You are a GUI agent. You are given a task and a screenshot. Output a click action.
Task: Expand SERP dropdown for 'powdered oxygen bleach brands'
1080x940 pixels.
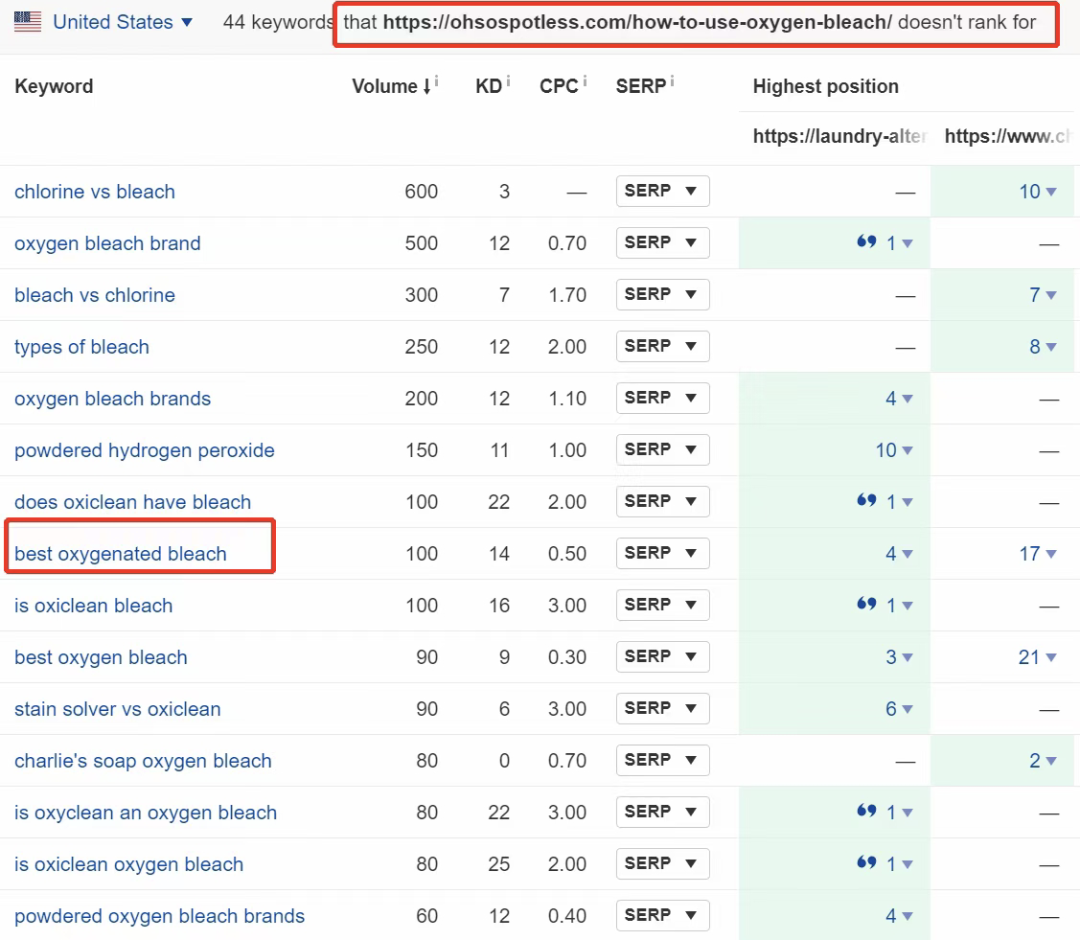tap(662, 915)
